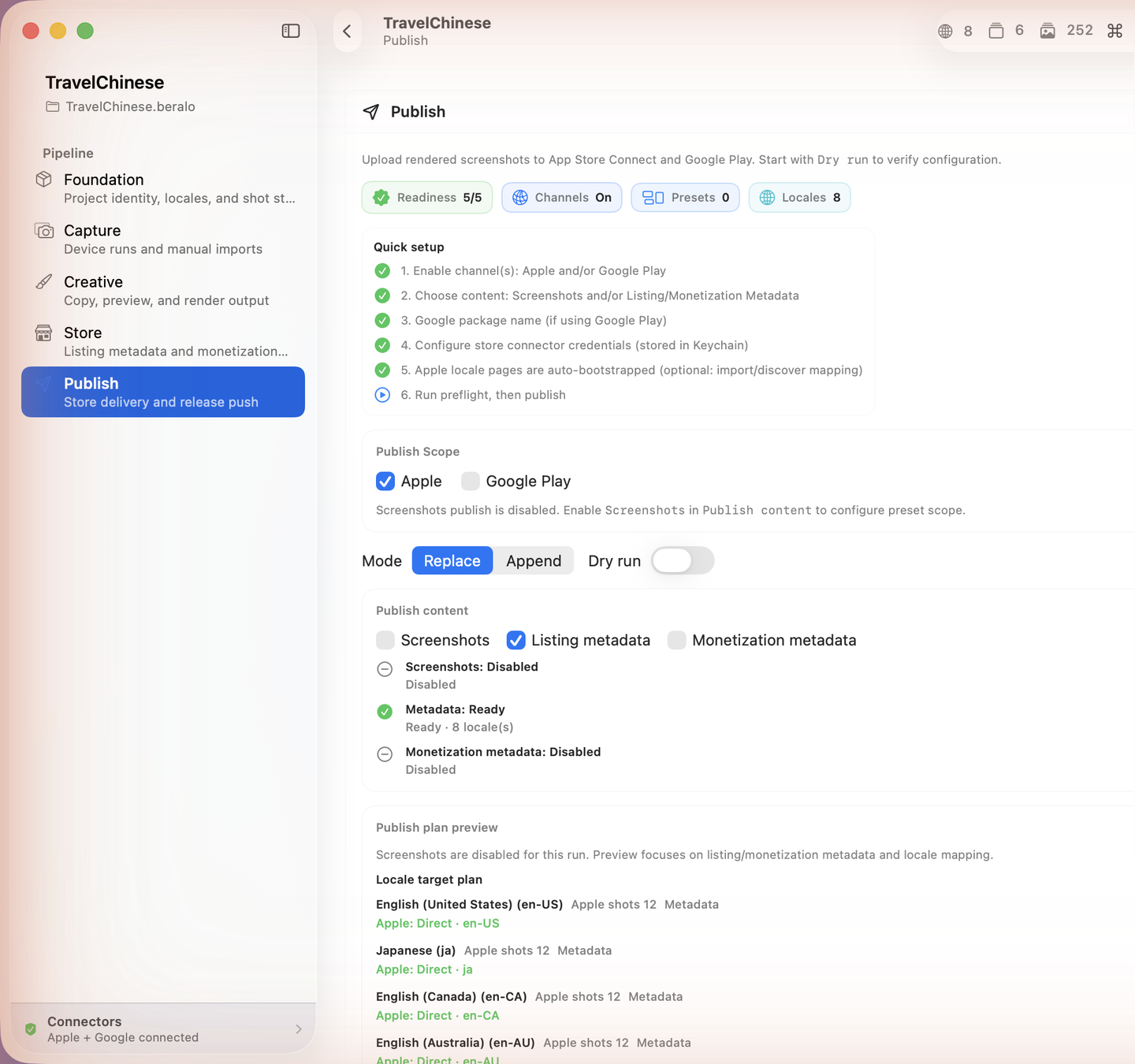
Task: Click the Channels globe icon
Action: pyautogui.click(x=520, y=198)
